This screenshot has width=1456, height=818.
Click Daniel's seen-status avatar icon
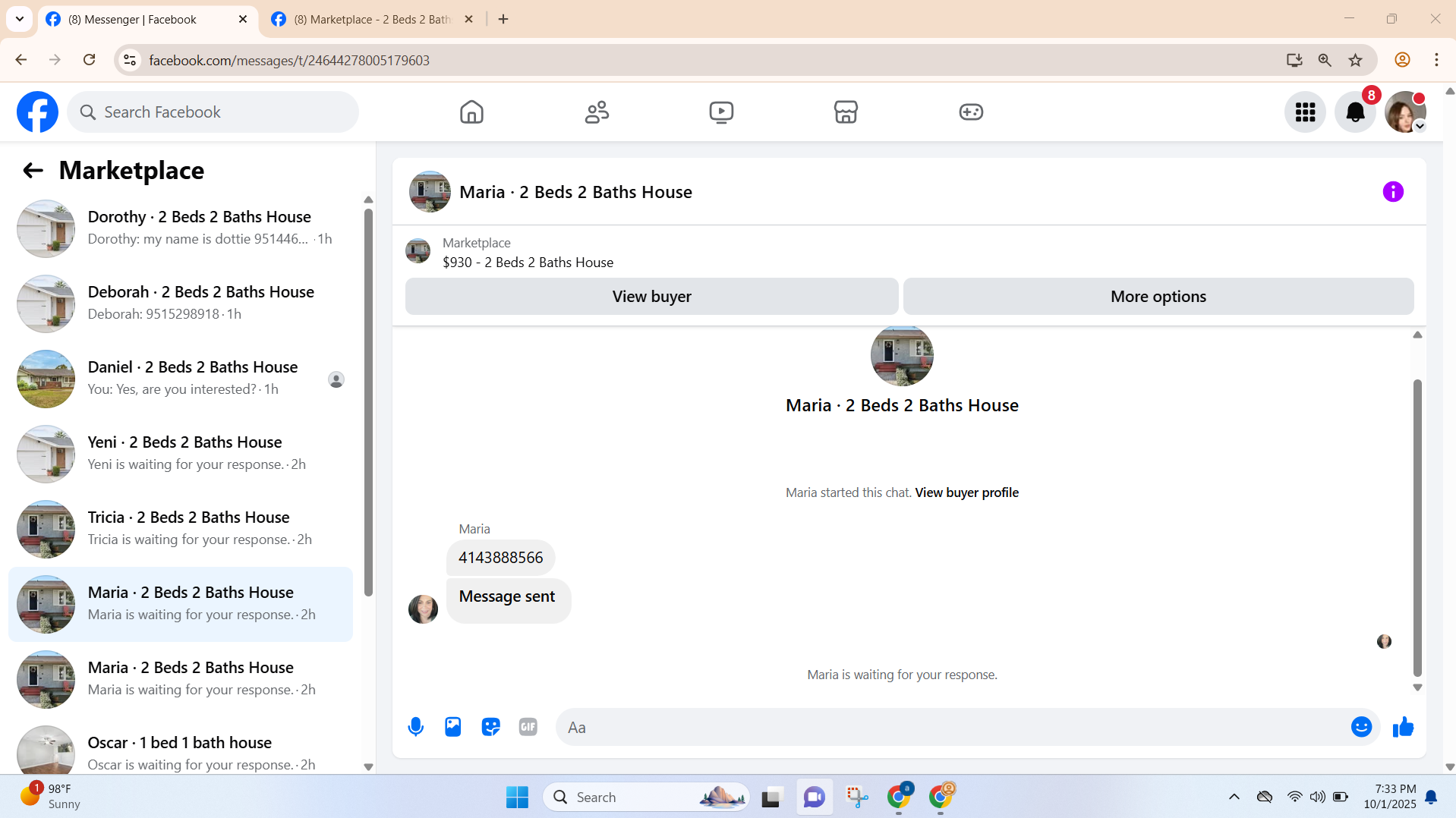point(336,379)
